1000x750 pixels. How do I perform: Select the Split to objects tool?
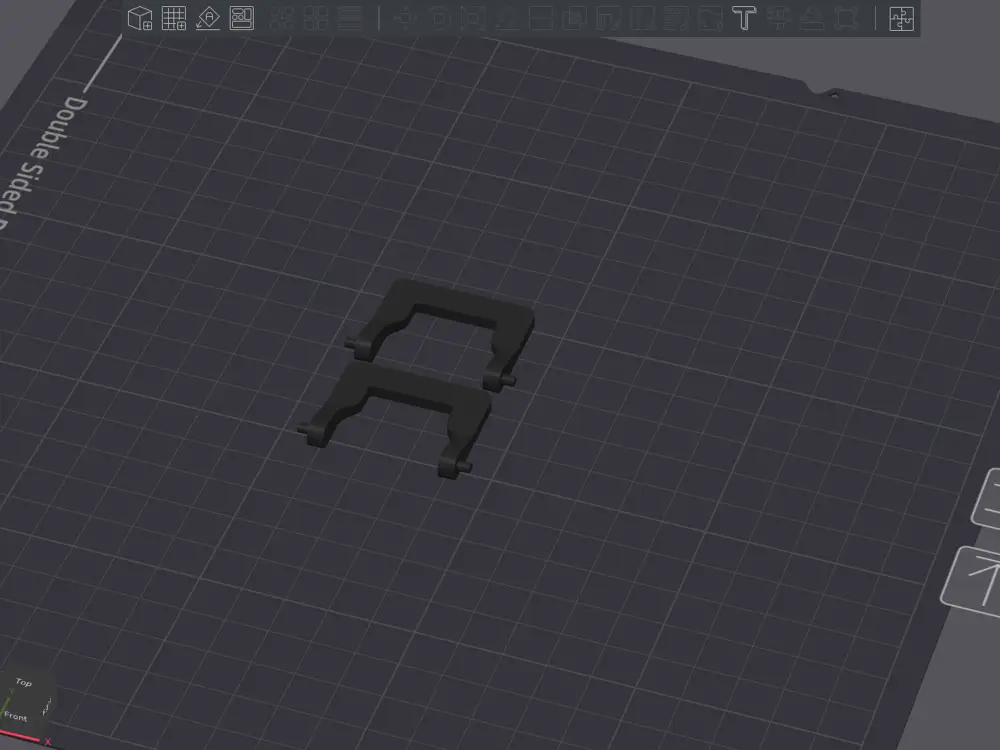(x=281, y=18)
